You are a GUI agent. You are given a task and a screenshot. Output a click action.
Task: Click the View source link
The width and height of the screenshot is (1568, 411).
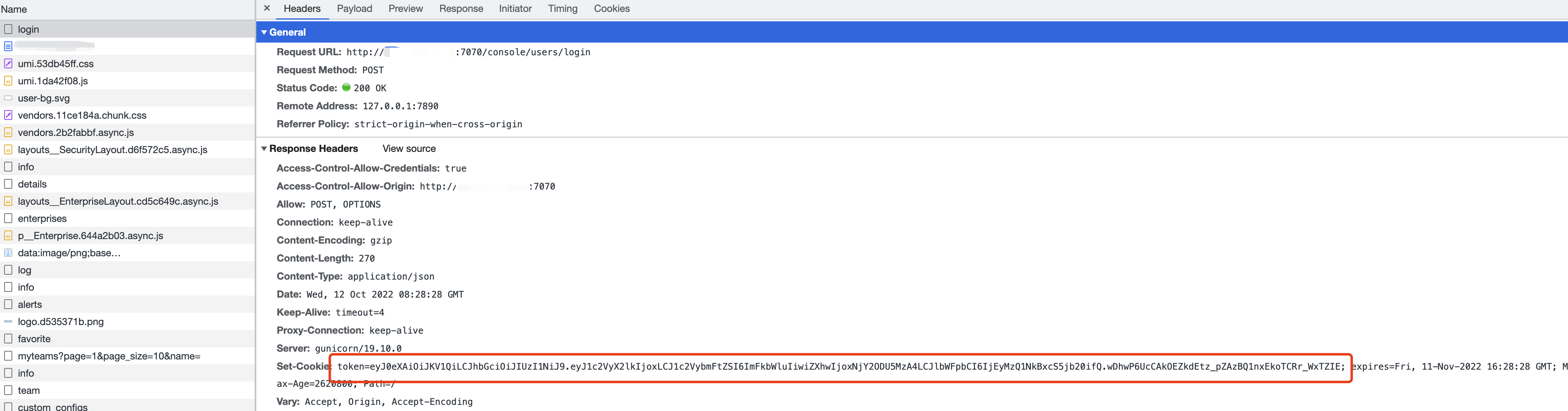pos(409,149)
